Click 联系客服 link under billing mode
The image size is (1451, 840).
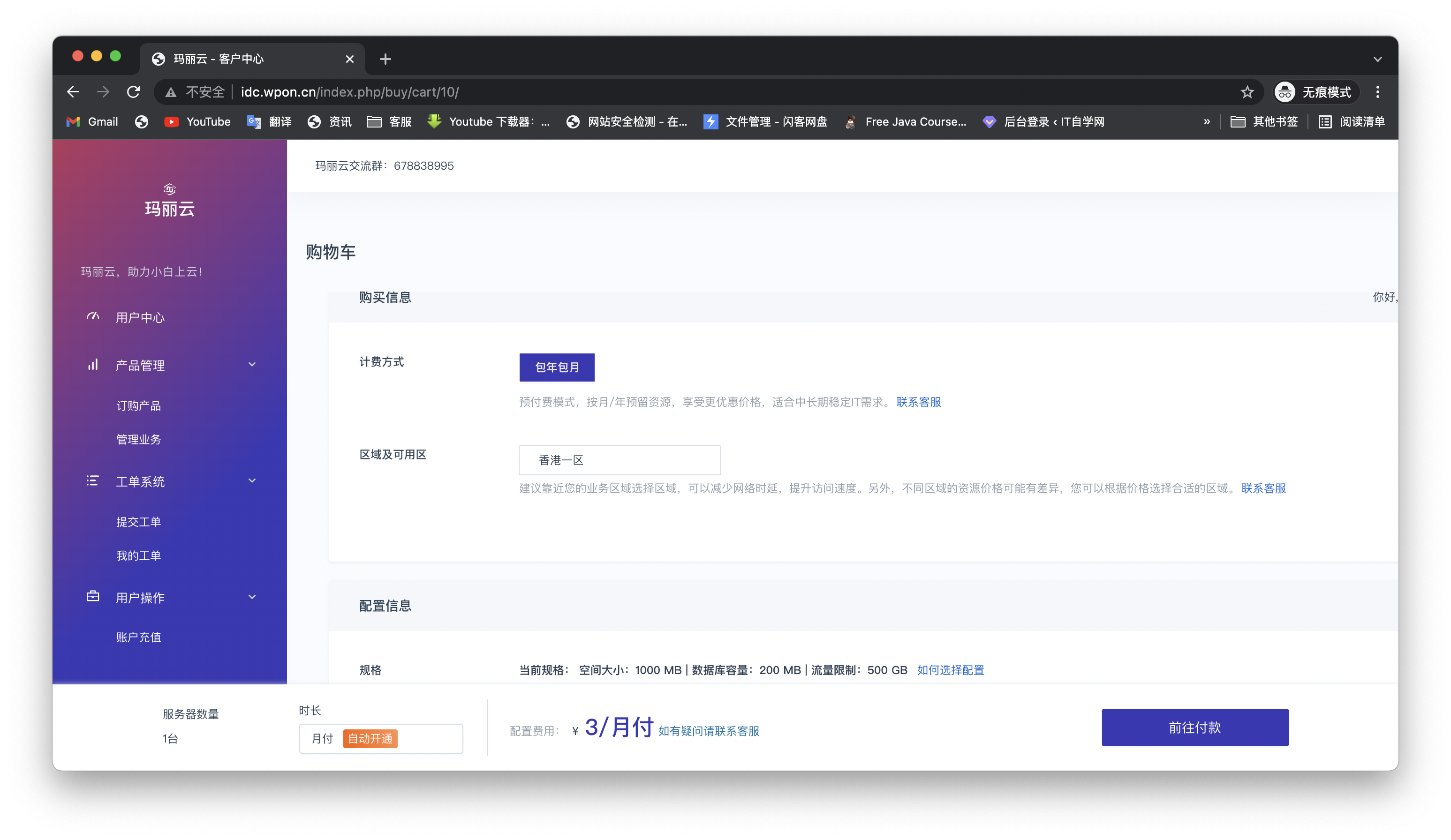[918, 402]
